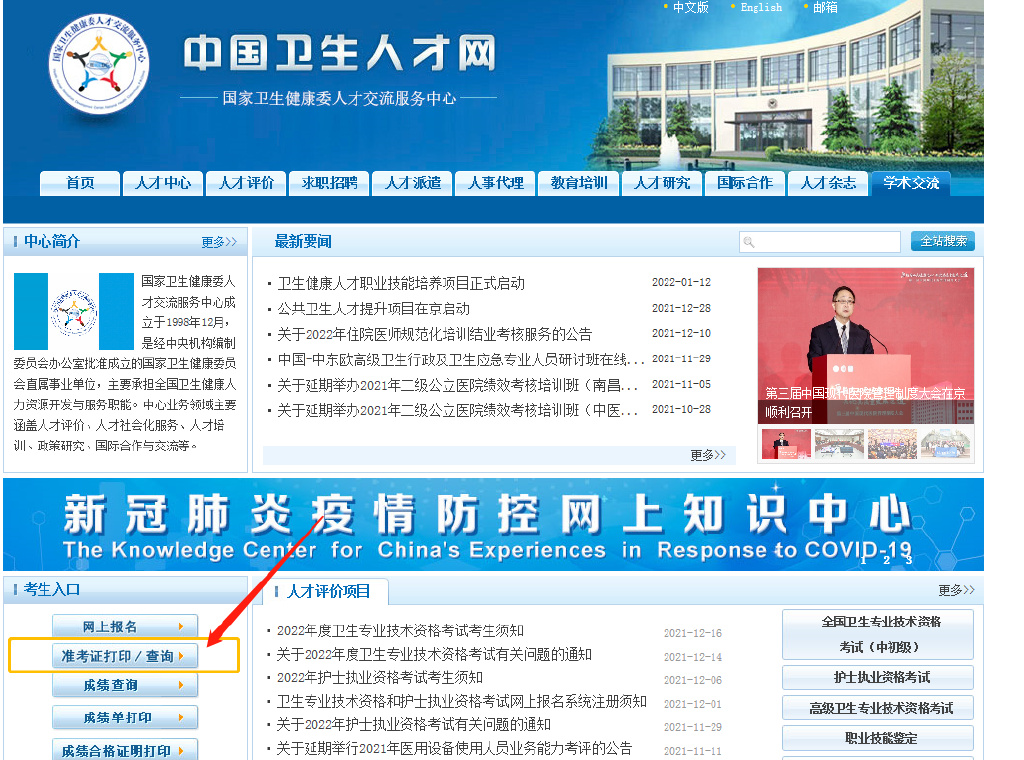The image size is (1024, 760).
Task: Open the 教育培训 navigation tab
Action: click(x=579, y=183)
